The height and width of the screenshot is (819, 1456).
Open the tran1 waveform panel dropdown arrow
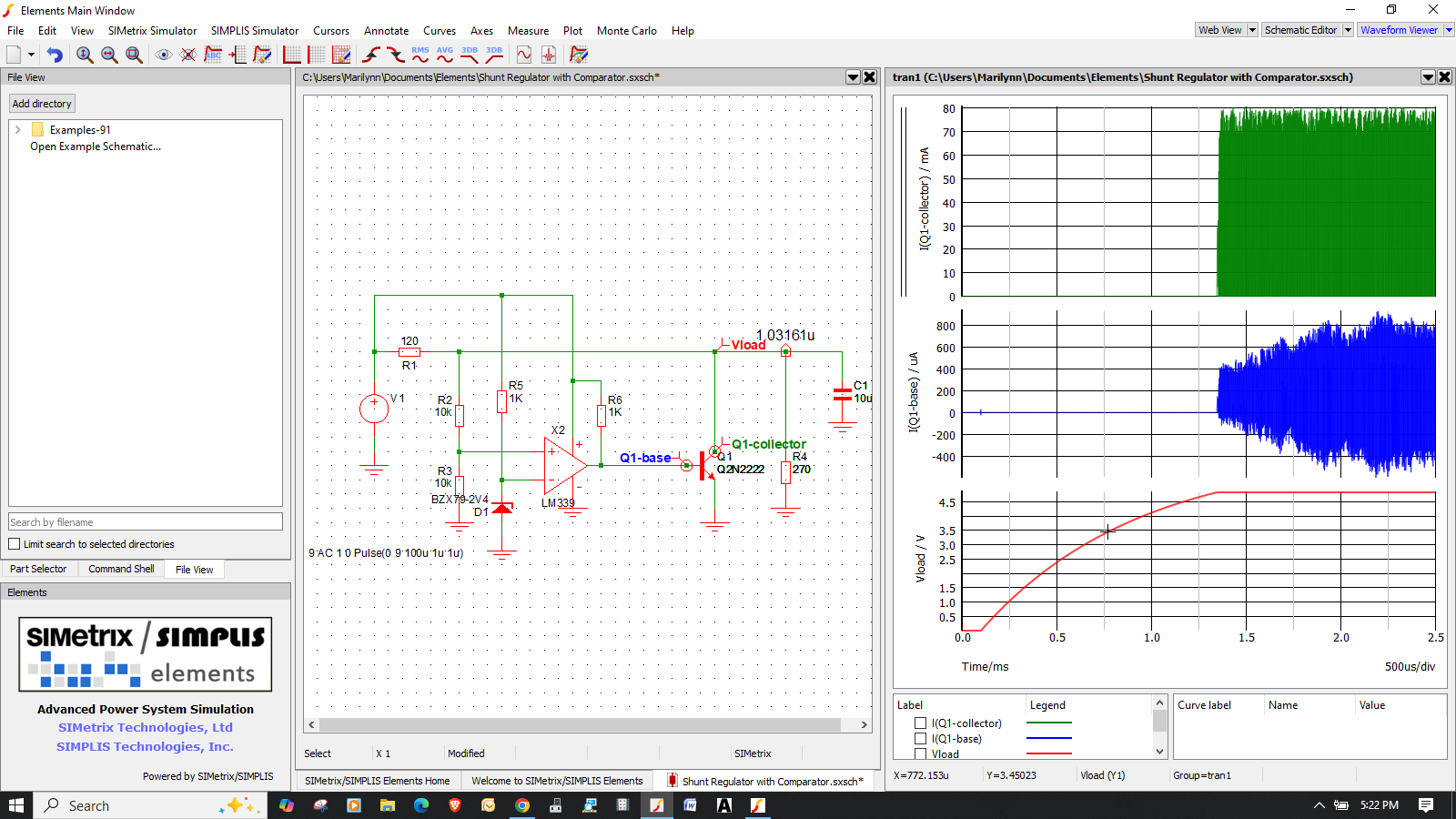[x=1428, y=77]
